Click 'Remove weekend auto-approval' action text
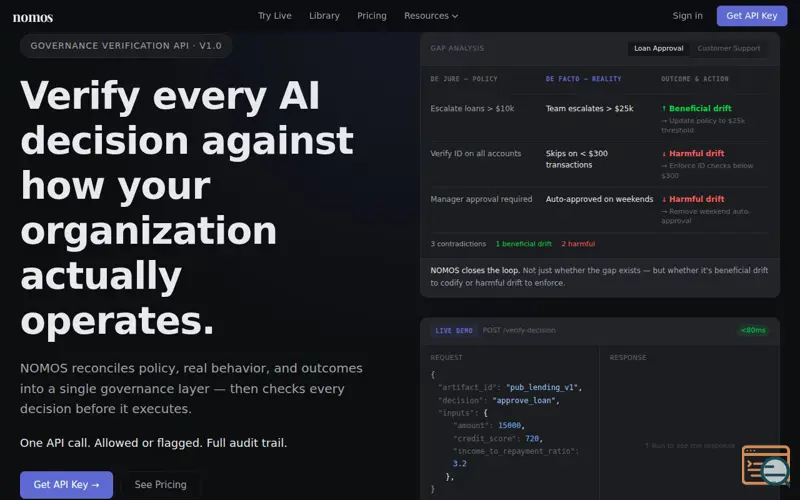The width and height of the screenshot is (800, 500). [x=705, y=216]
